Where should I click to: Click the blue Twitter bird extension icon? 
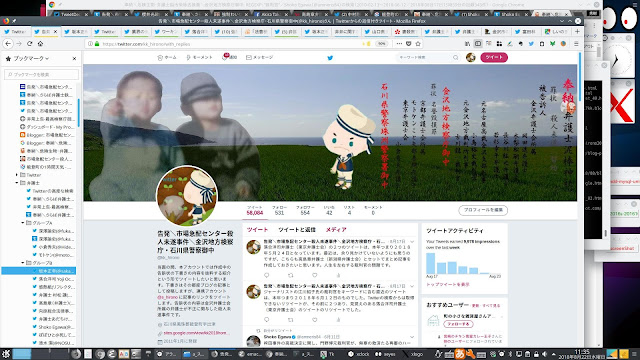(531, 44)
